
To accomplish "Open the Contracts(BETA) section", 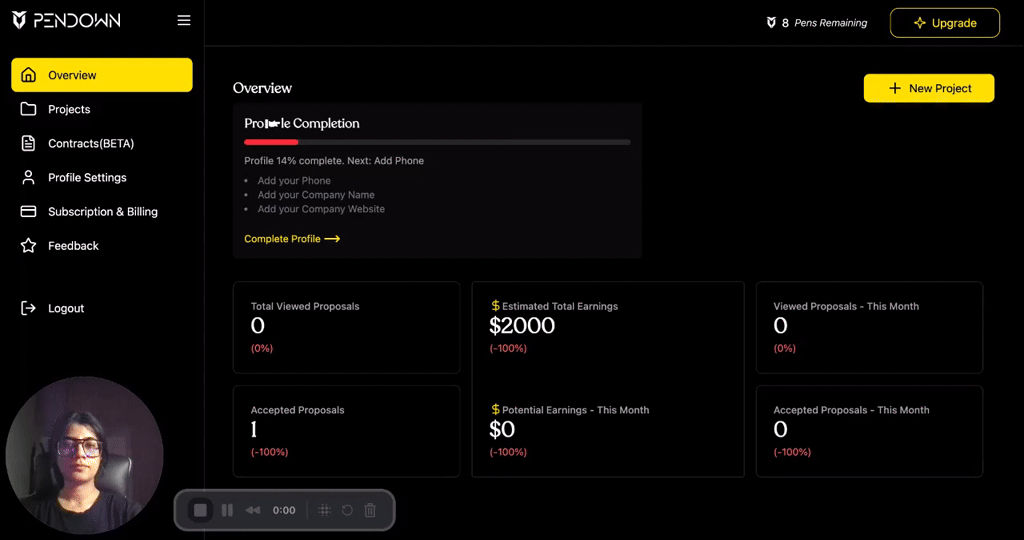I will click(90, 143).
